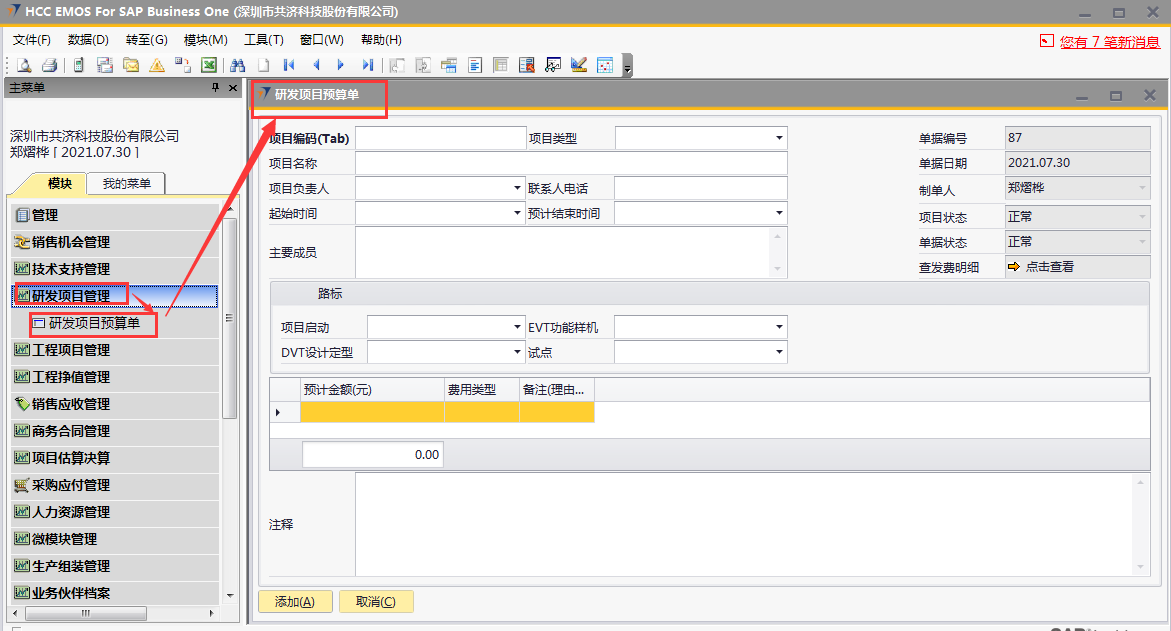
Task: Click the 项目名称 text field
Action: [571, 163]
